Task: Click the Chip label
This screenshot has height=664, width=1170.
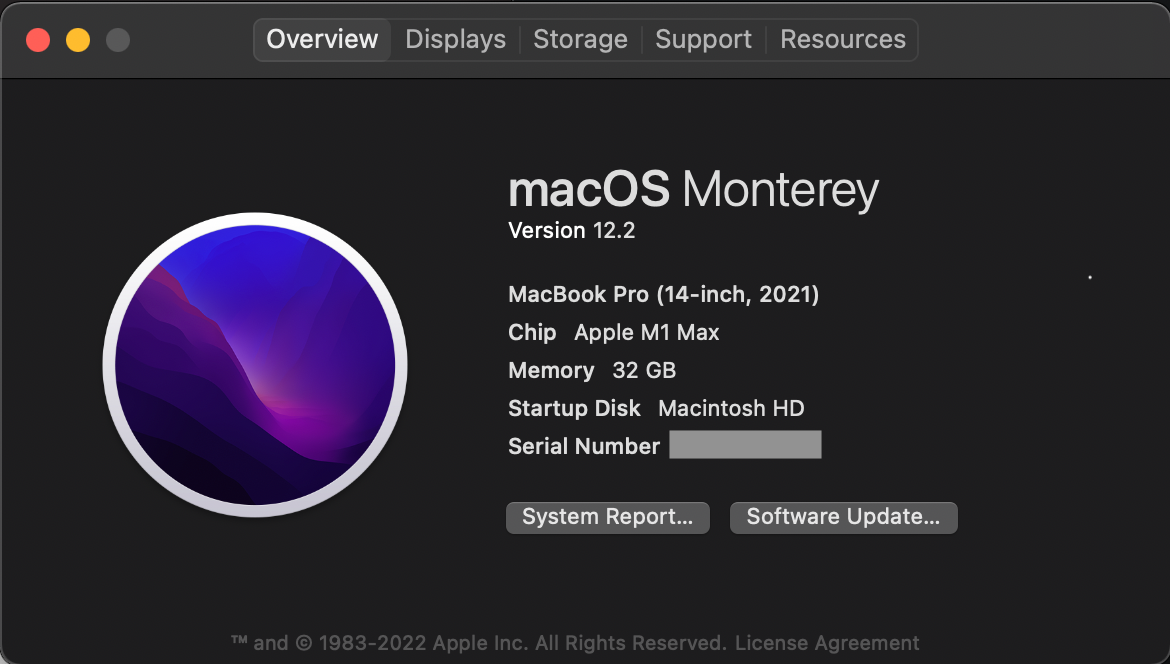Action: [532, 333]
